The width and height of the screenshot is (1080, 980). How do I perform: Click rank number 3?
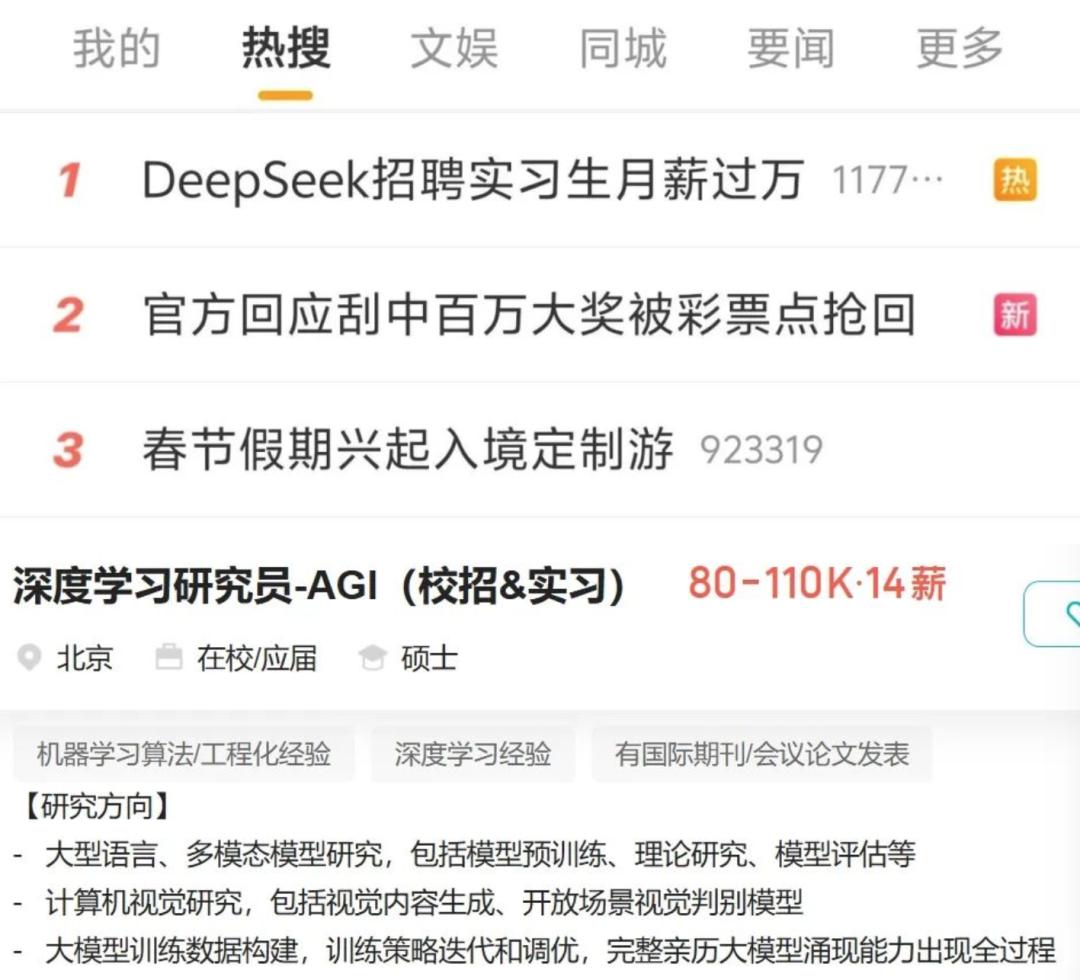68,450
